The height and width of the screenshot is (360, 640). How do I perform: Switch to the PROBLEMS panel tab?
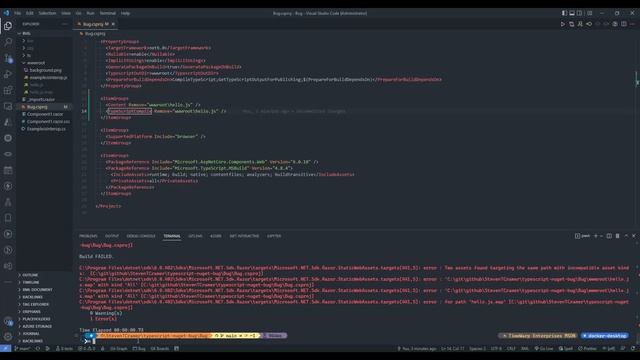(89, 236)
